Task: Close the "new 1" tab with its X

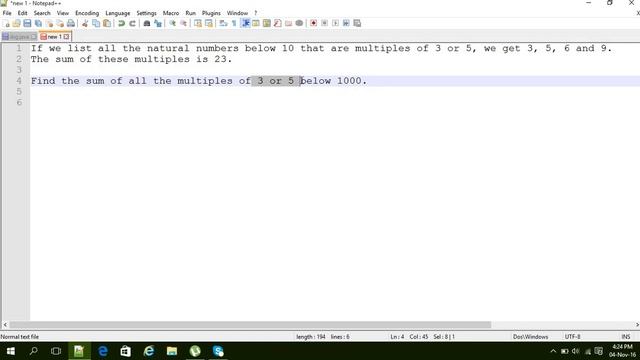Action: tap(66, 37)
